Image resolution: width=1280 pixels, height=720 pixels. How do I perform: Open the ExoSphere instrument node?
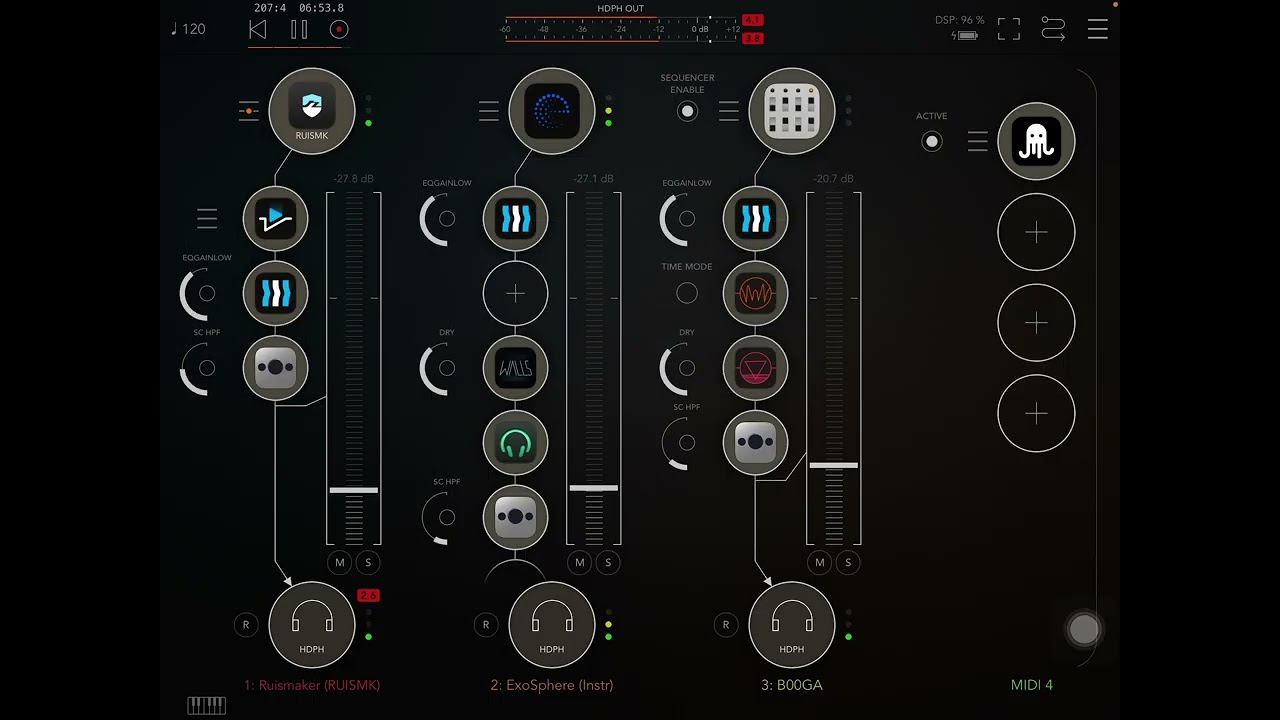click(552, 111)
